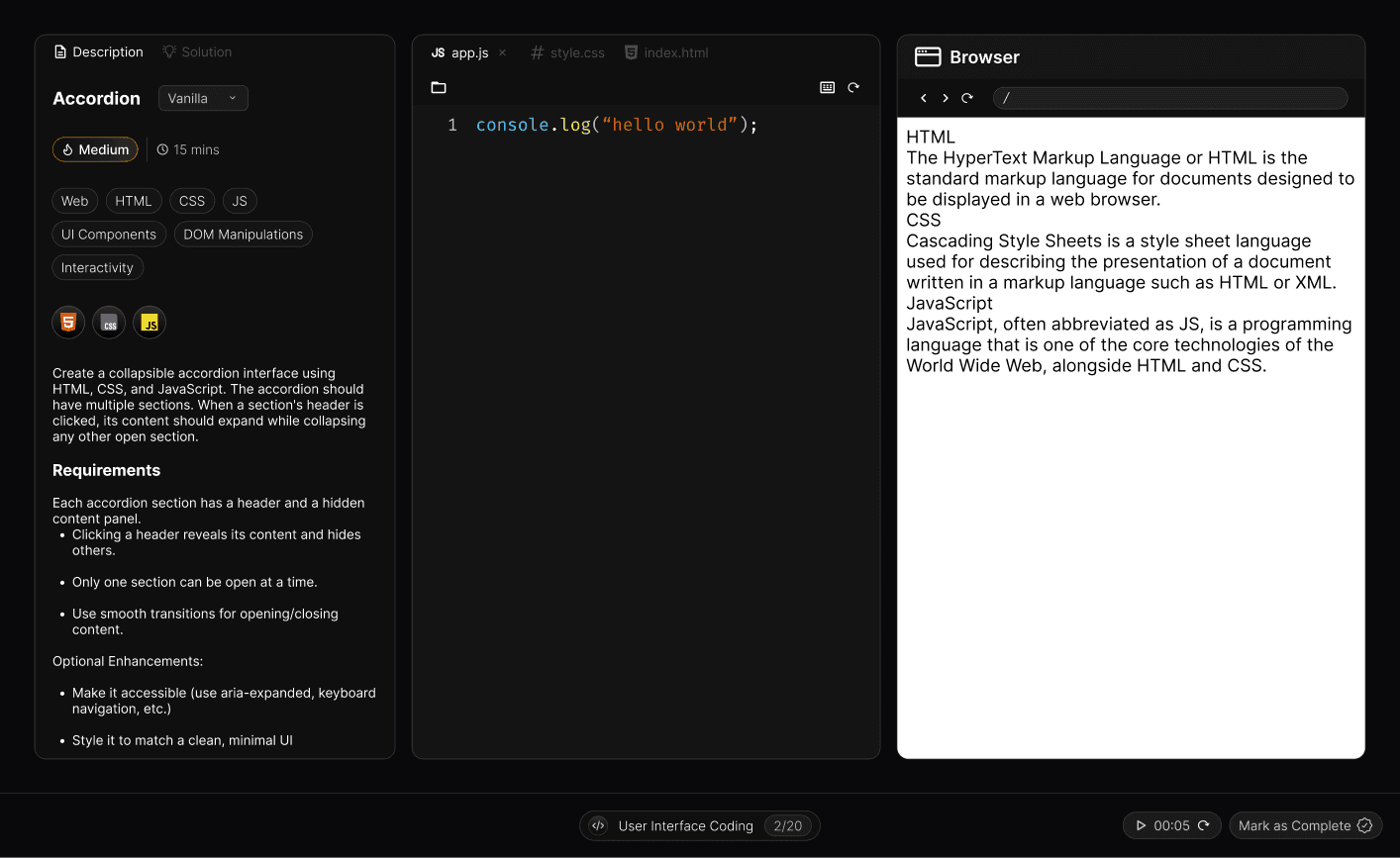Switch to the Solution tab
The width and height of the screenshot is (1400, 858).
(197, 52)
